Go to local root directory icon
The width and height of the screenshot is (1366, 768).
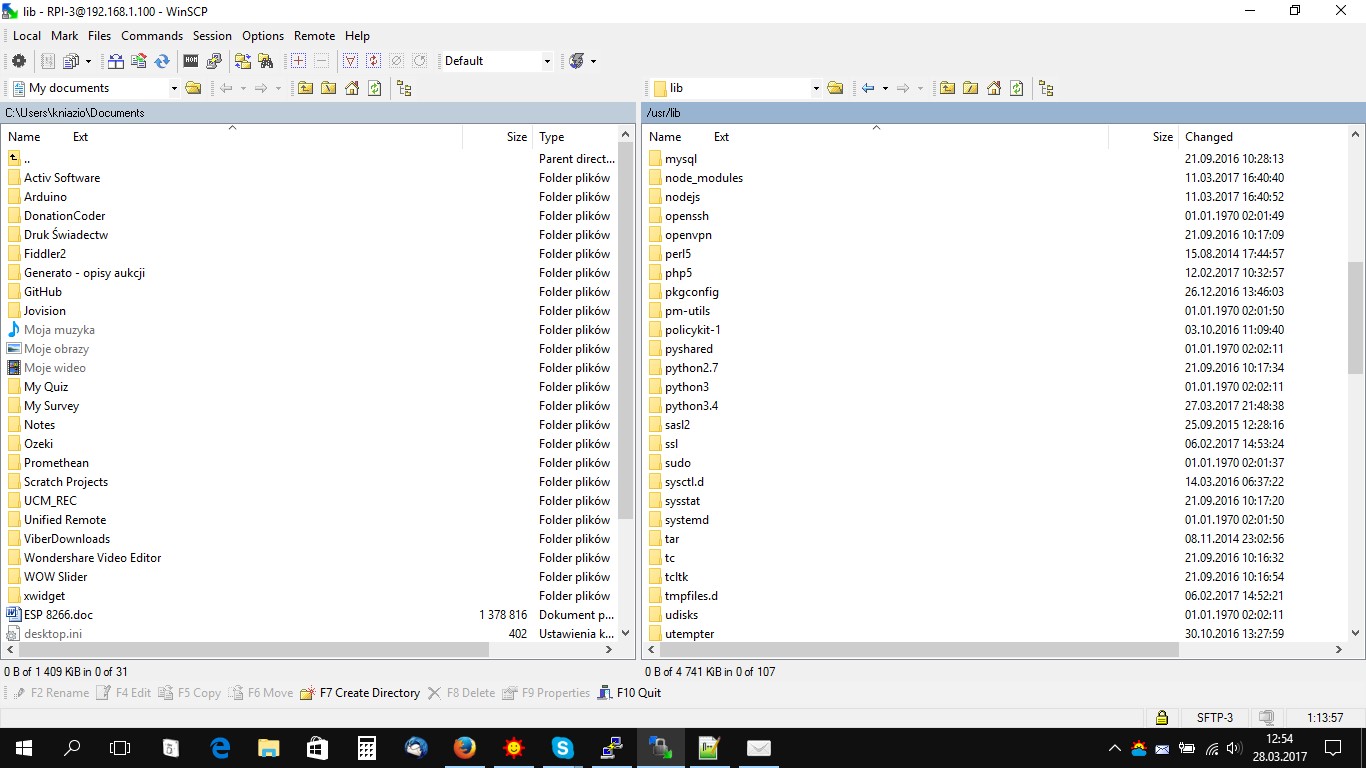click(x=329, y=88)
